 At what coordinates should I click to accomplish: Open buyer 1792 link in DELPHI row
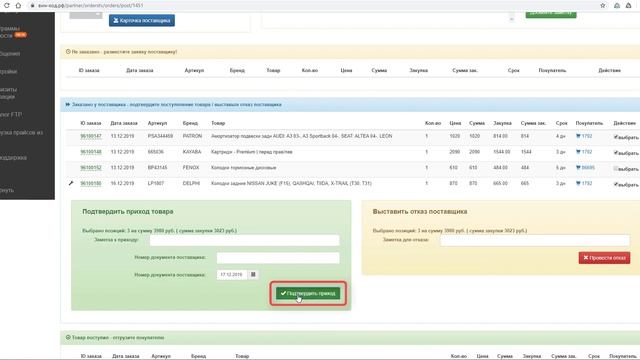tap(587, 183)
